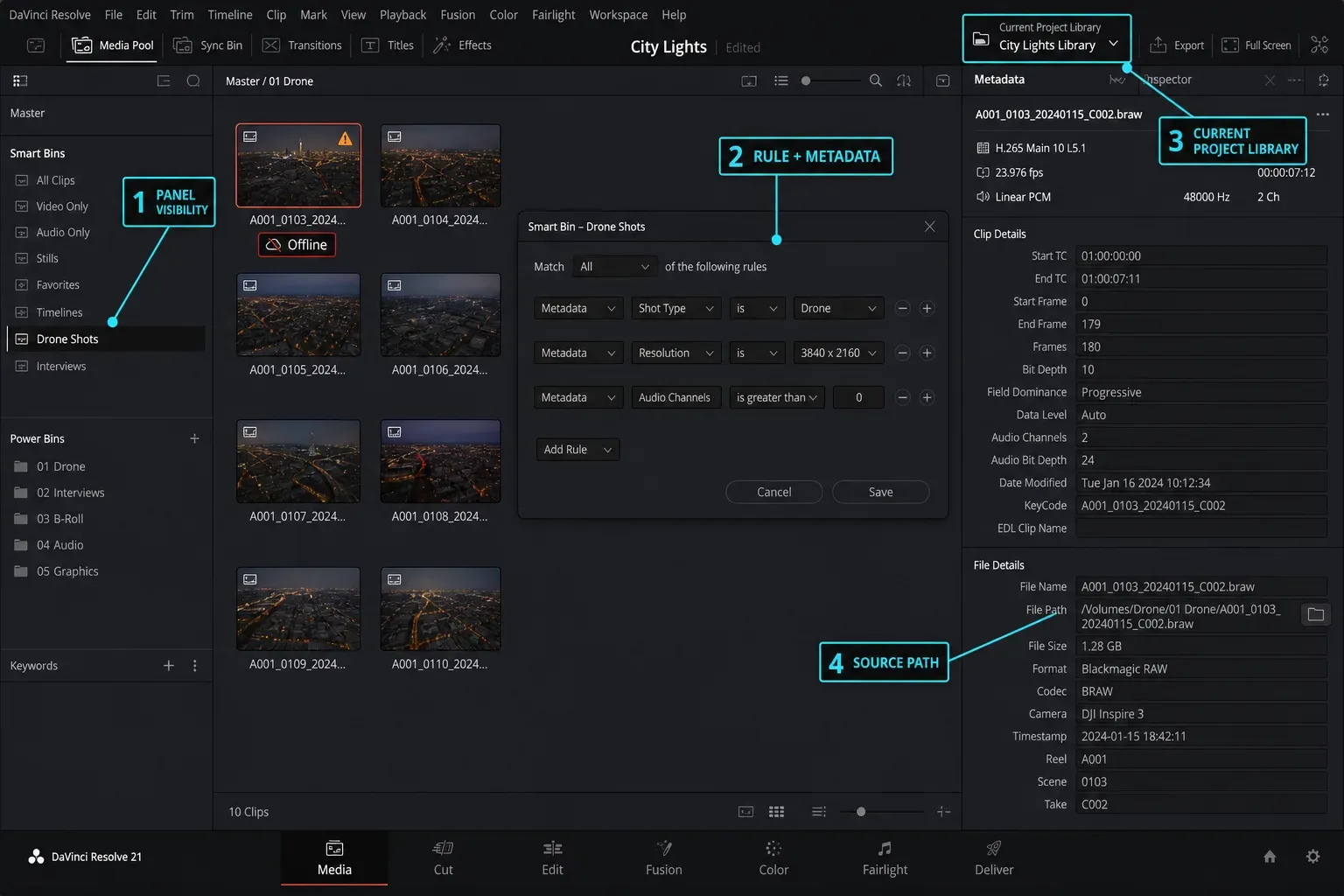The image size is (1344, 896).
Task: Open the Fusion page
Action: click(663, 858)
